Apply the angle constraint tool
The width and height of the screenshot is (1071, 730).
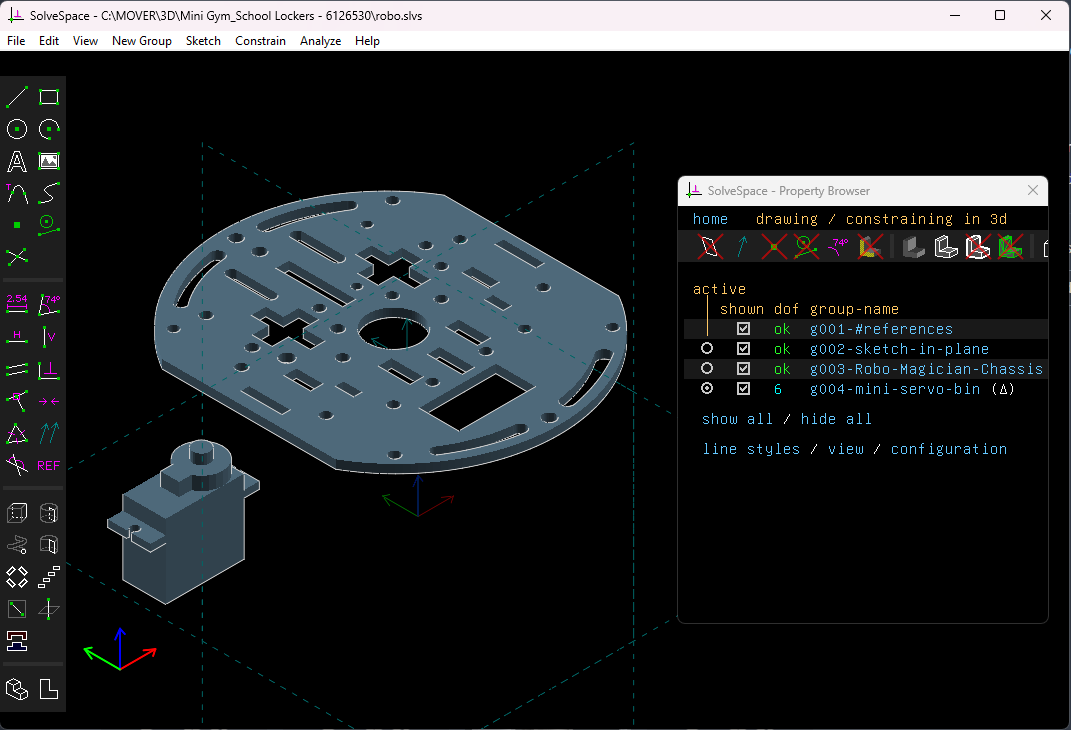tap(48, 303)
